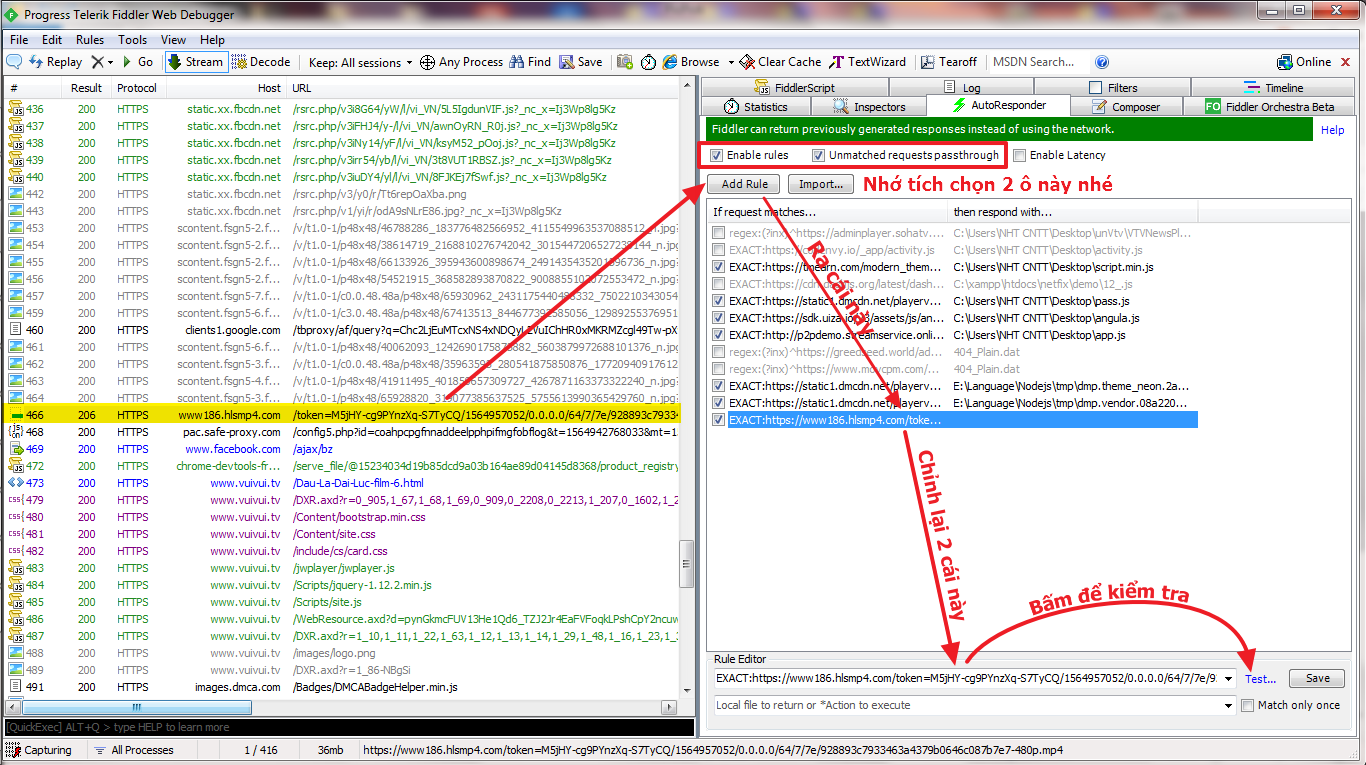The image size is (1366, 765).
Task: Switch to the Composer tab
Action: tap(1126, 107)
